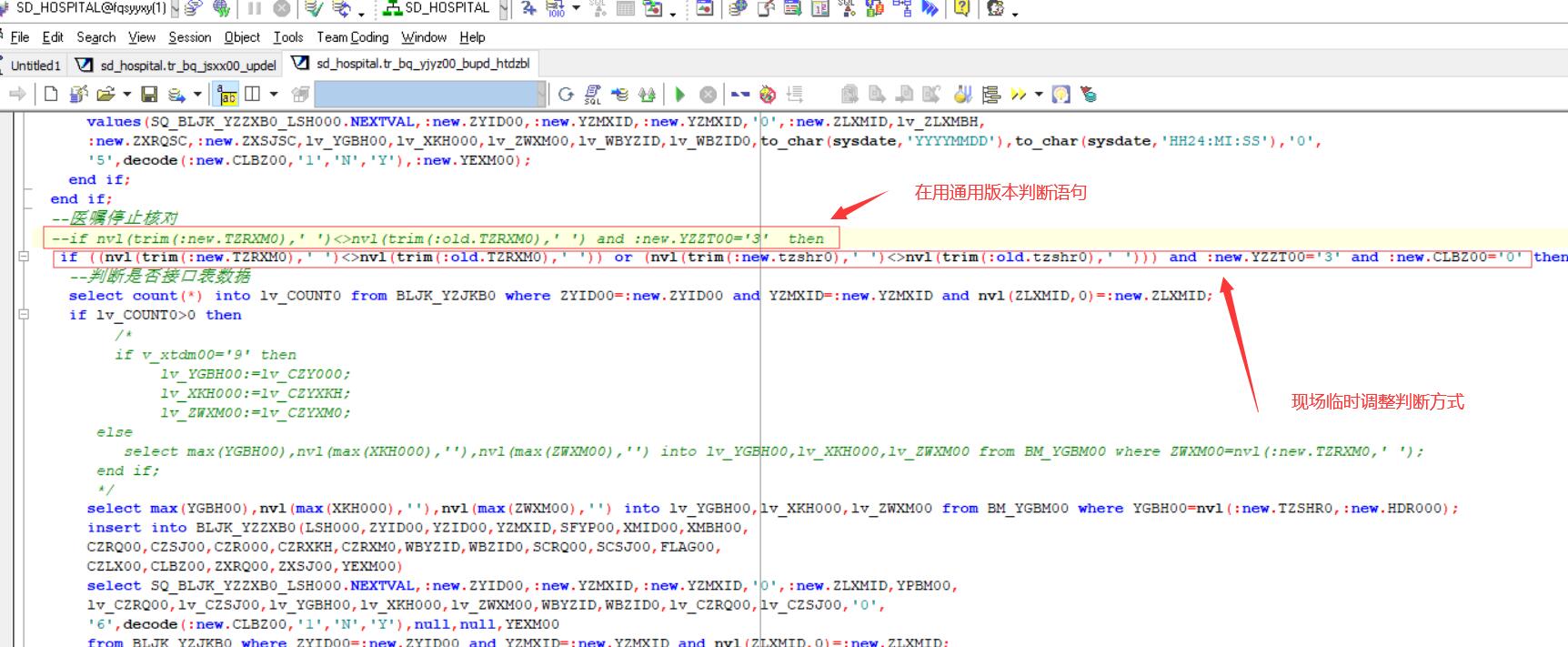Create a new blank file

[51, 94]
